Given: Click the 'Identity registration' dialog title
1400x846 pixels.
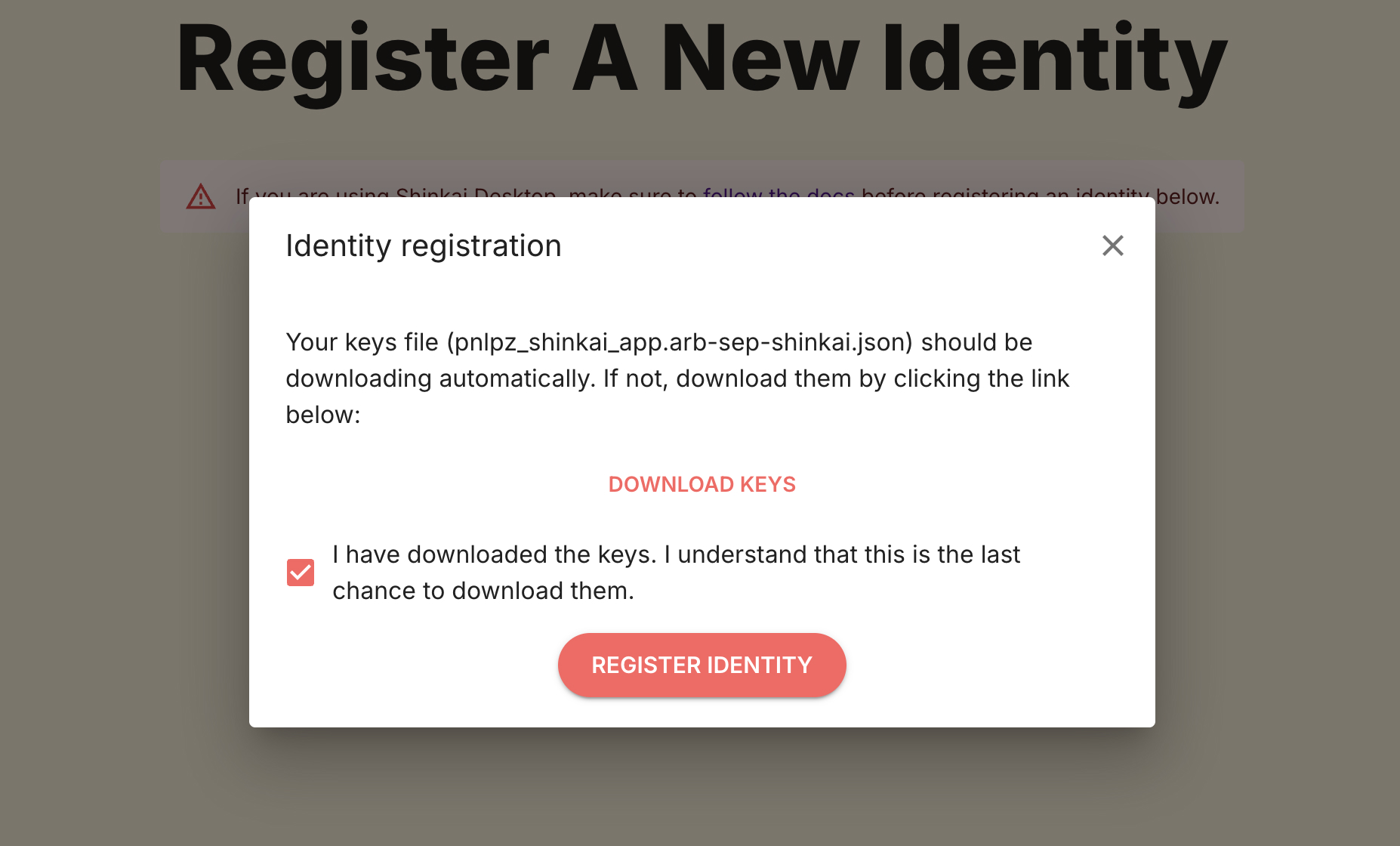Looking at the screenshot, I should coord(423,246).
